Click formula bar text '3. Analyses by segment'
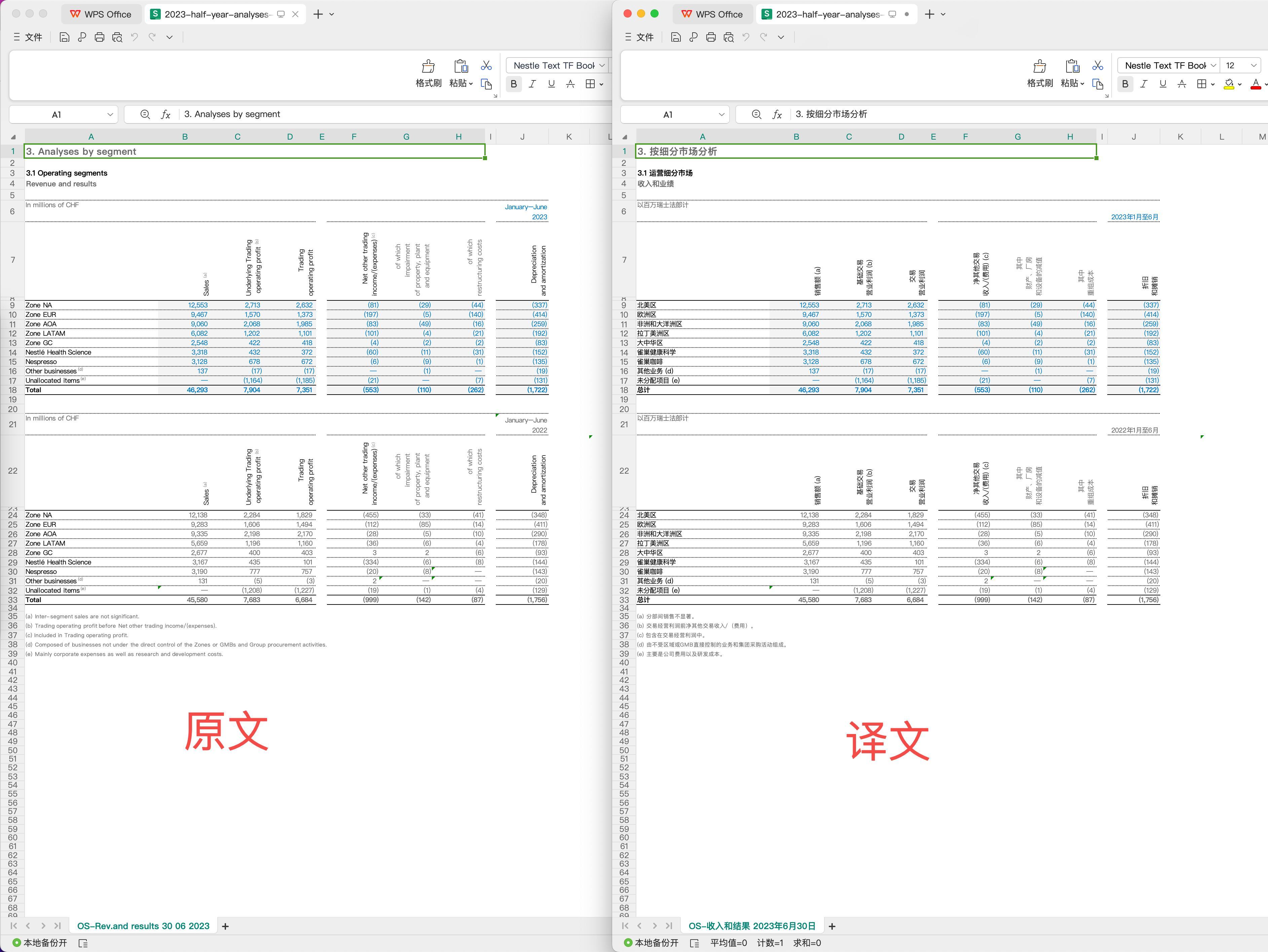 232,114
